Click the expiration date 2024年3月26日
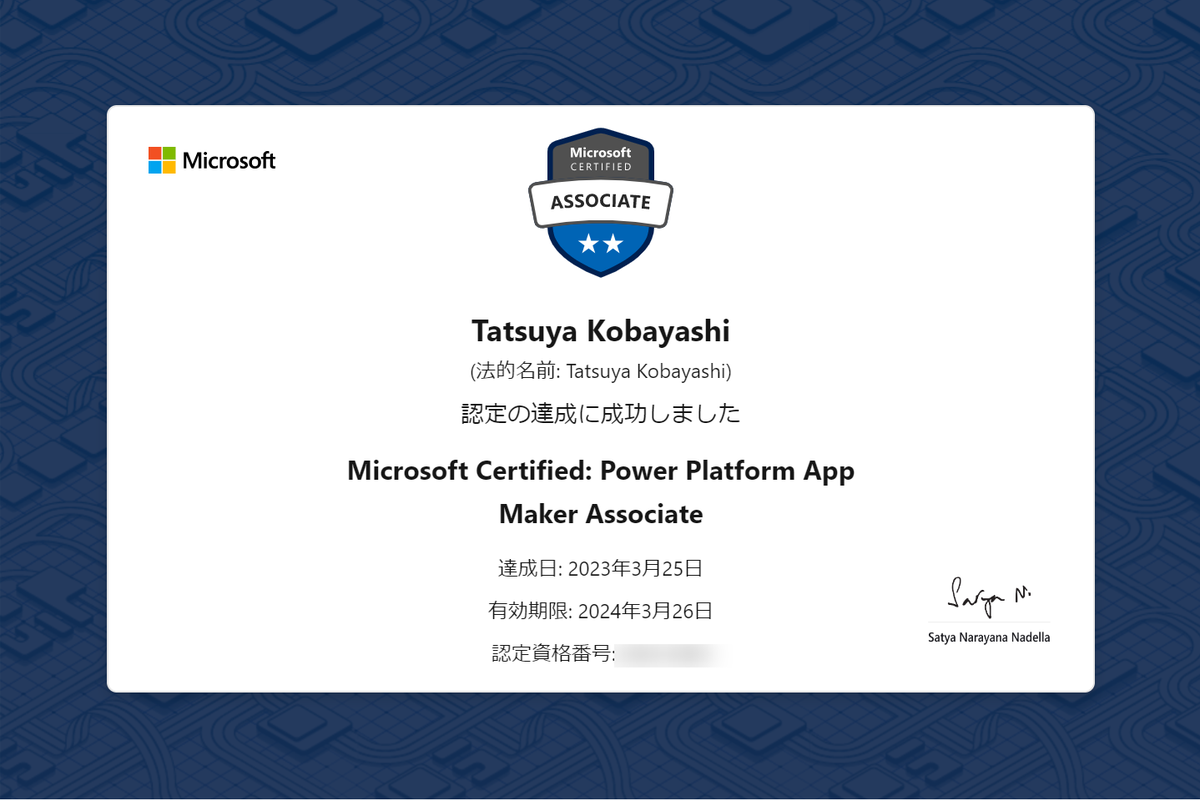Image resolution: width=1200 pixels, height=801 pixels. 645,611
